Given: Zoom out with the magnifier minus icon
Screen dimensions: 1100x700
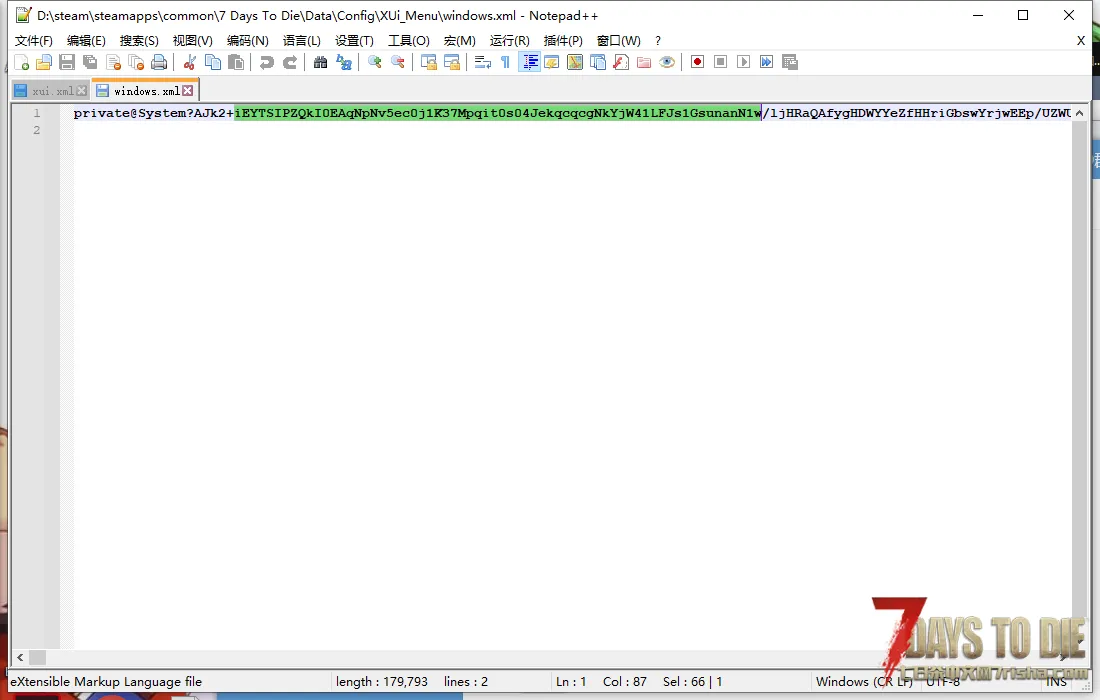Looking at the screenshot, I should coord(398,62).
